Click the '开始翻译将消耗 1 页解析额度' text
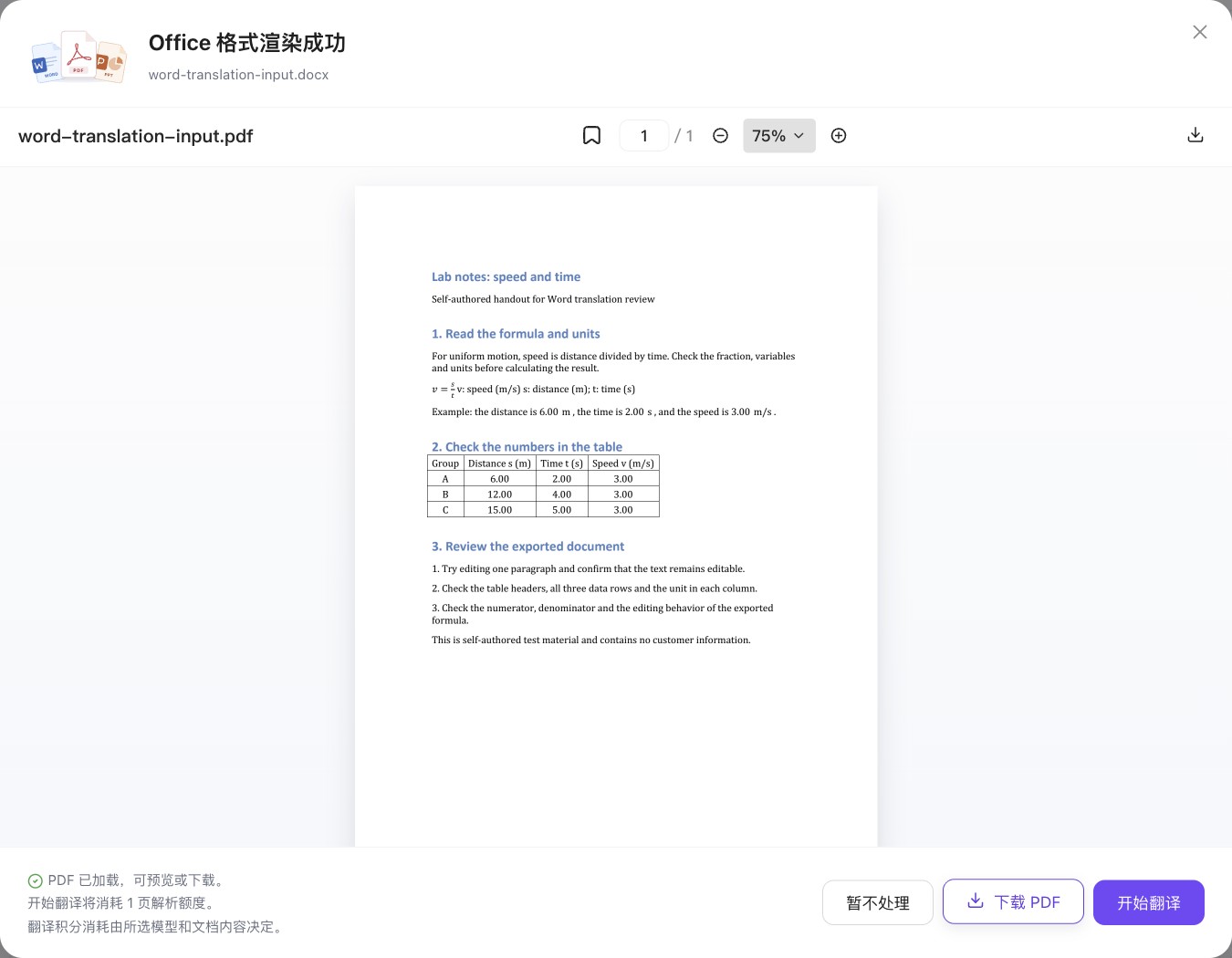Viewport: 1232px width, 958px height. (x=123, y=903)
